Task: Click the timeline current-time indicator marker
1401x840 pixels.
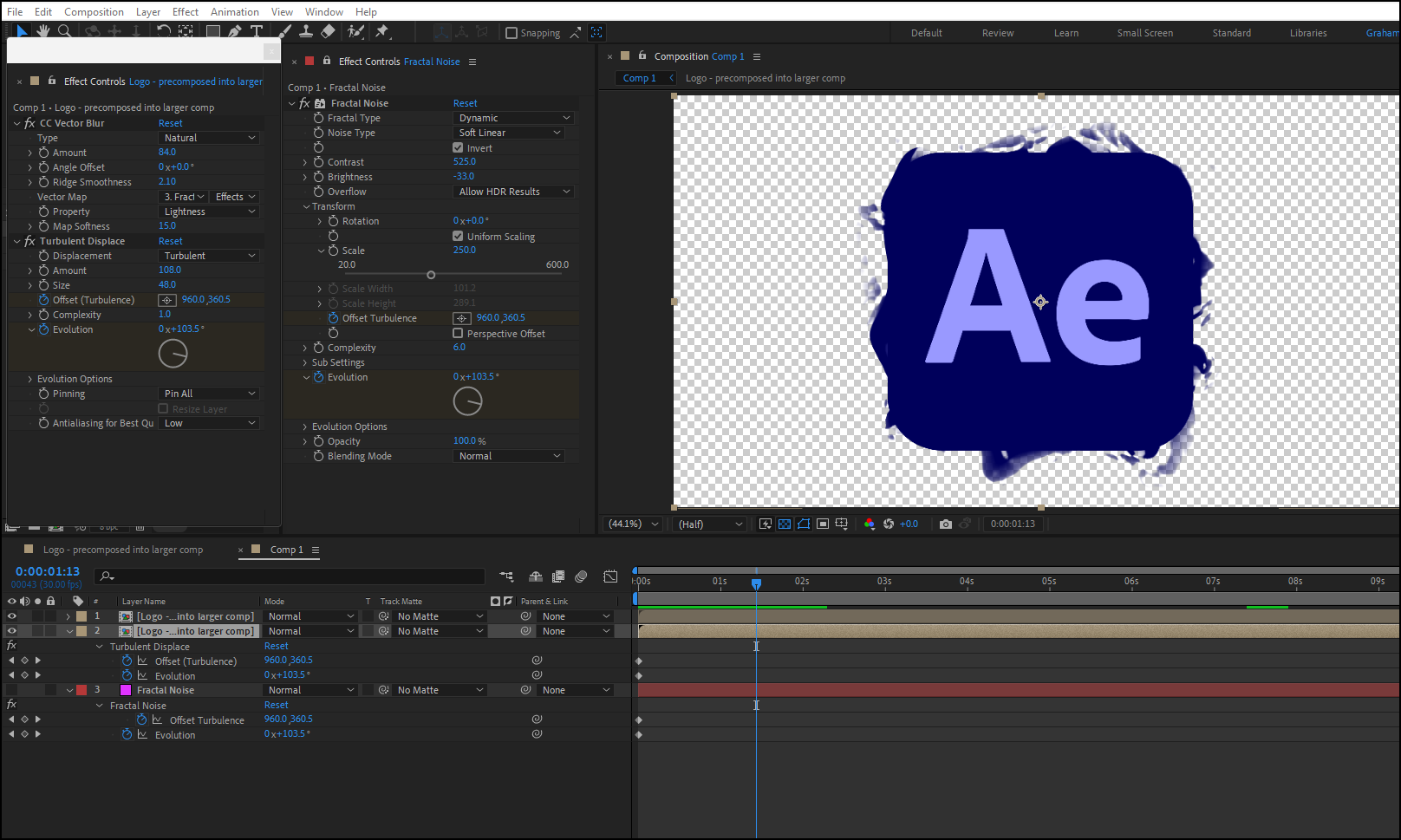Action: coord(756,583)
